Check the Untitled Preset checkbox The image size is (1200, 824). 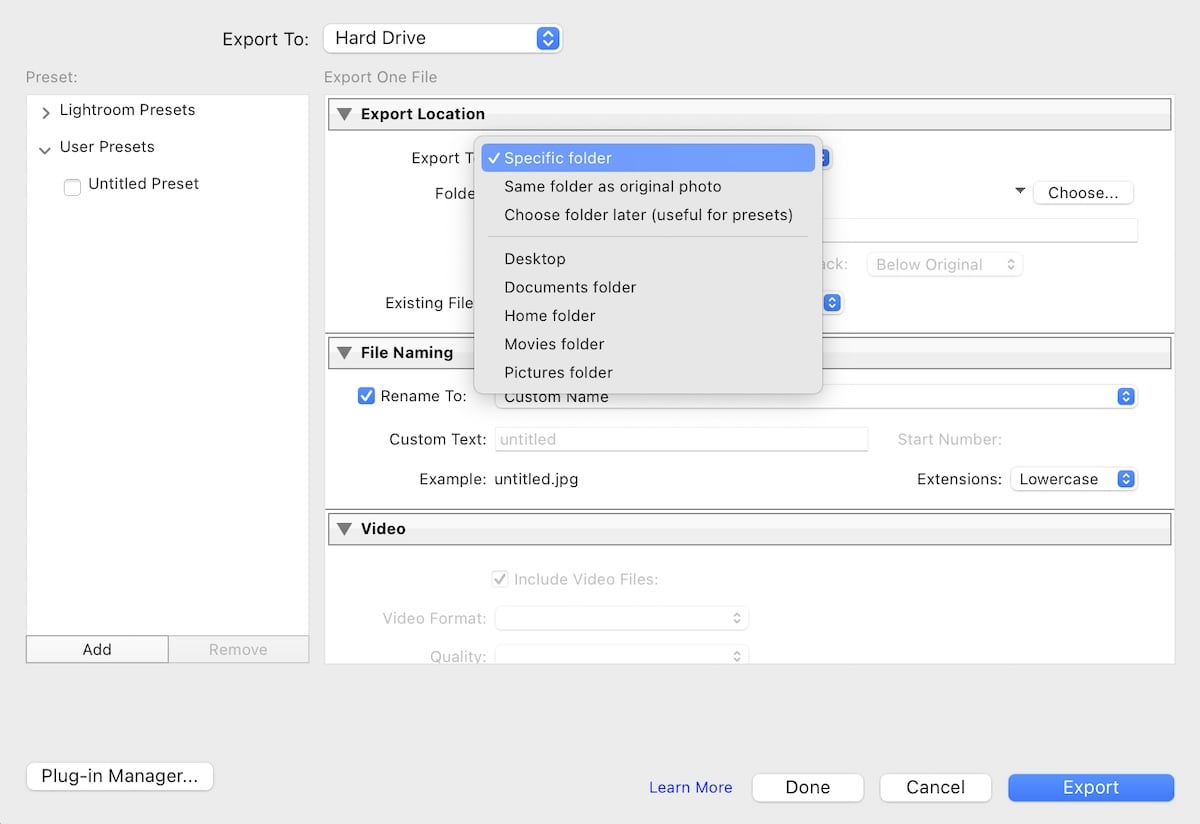(72, 185)
